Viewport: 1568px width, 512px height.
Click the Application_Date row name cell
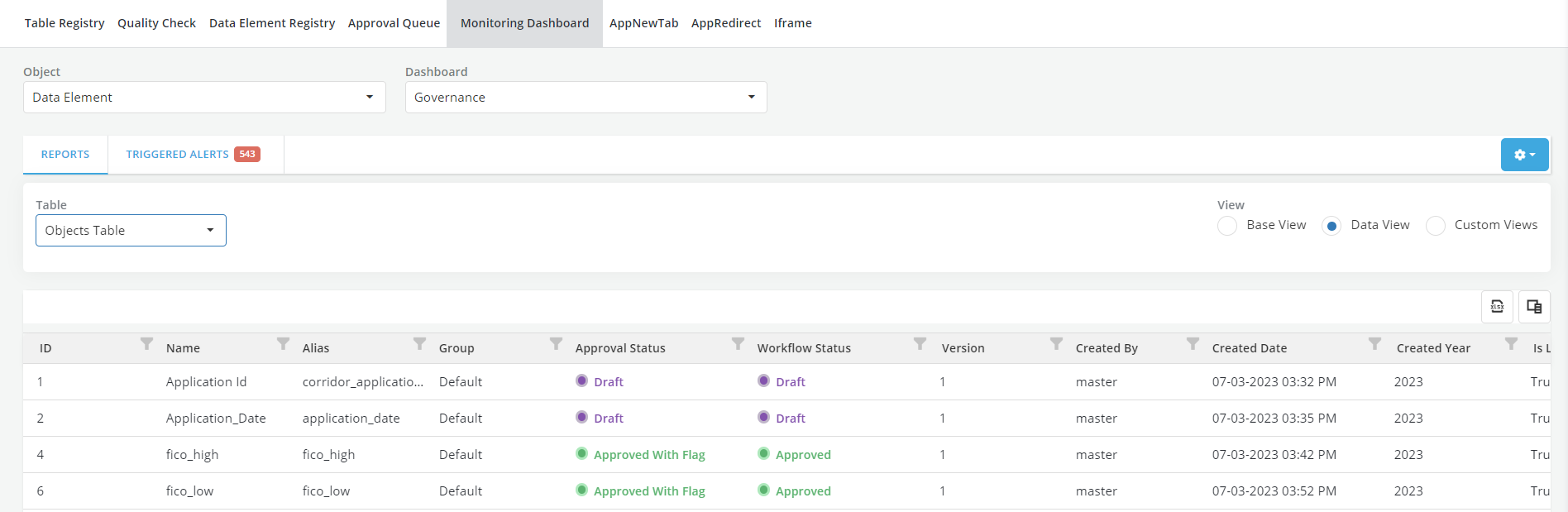216,419
